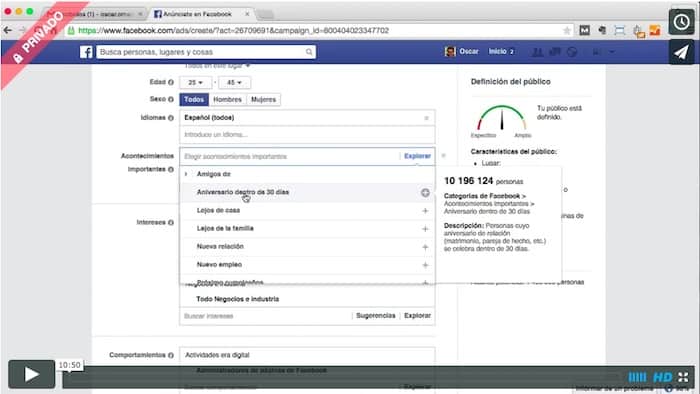Select Hombres for Sexo
Image resolution: width=700 pixels, height=394 pixels.
point(227,100)
